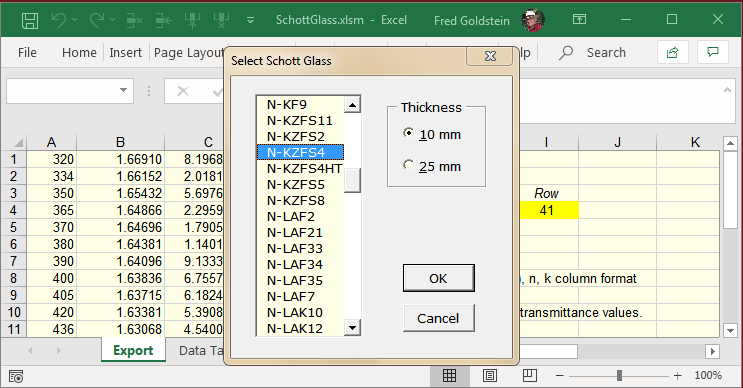Screen dimensions: 743x388
Task: Click the formula bar Cancel X icon
Action: click(182, 91)
